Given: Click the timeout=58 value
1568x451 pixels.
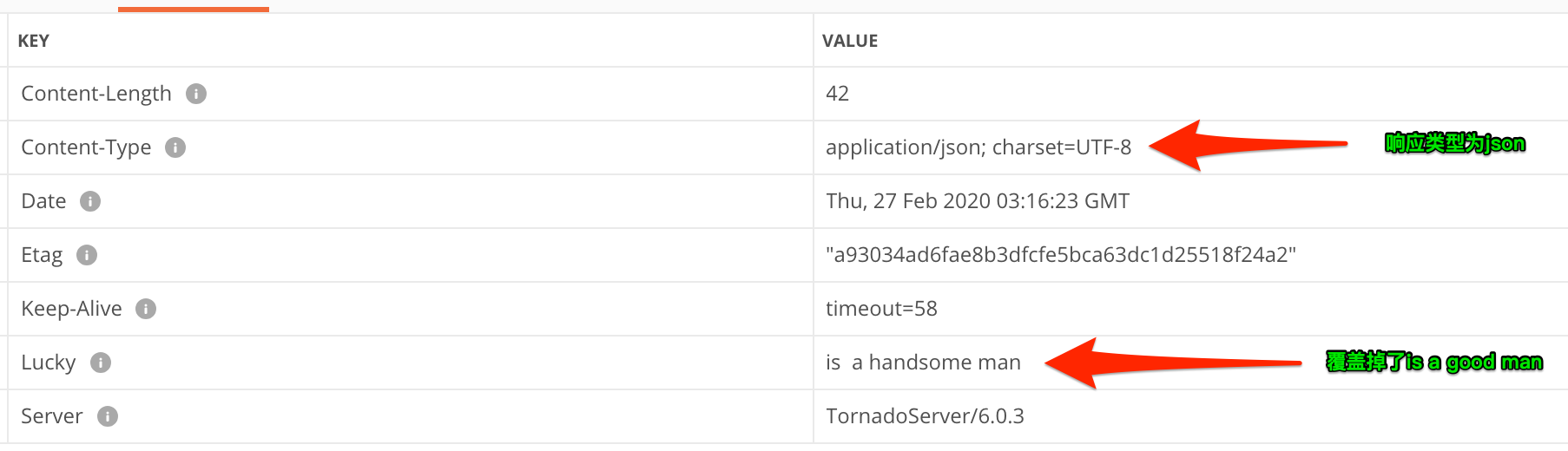Looking at the screenshot, I should point(881,309).
